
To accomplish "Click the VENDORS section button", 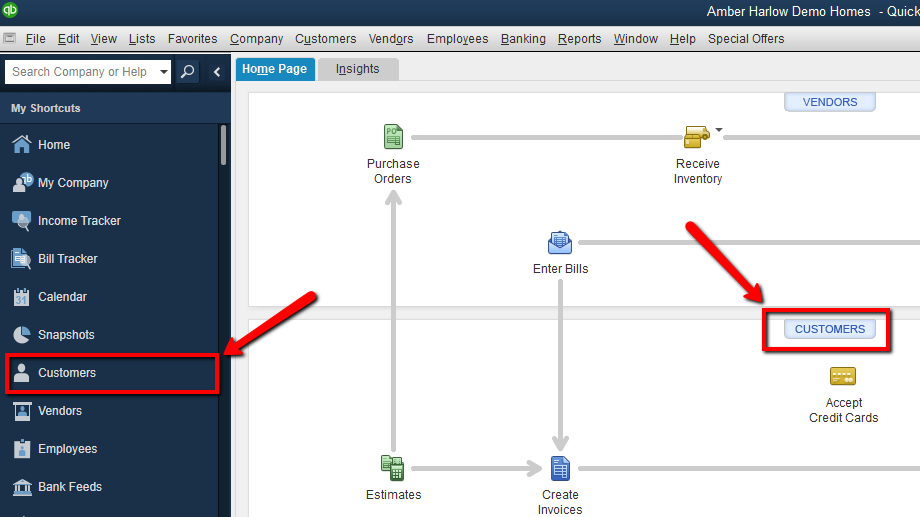I will tap(830, 102).
